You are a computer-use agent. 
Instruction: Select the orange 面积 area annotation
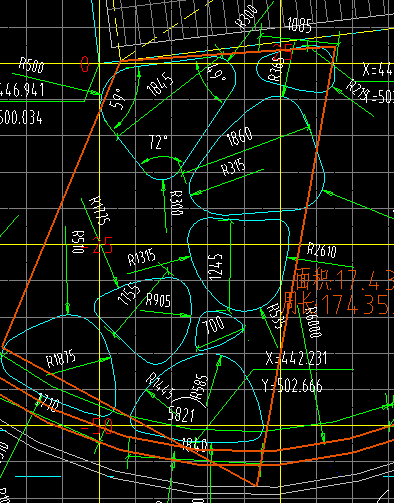(344, 279)
